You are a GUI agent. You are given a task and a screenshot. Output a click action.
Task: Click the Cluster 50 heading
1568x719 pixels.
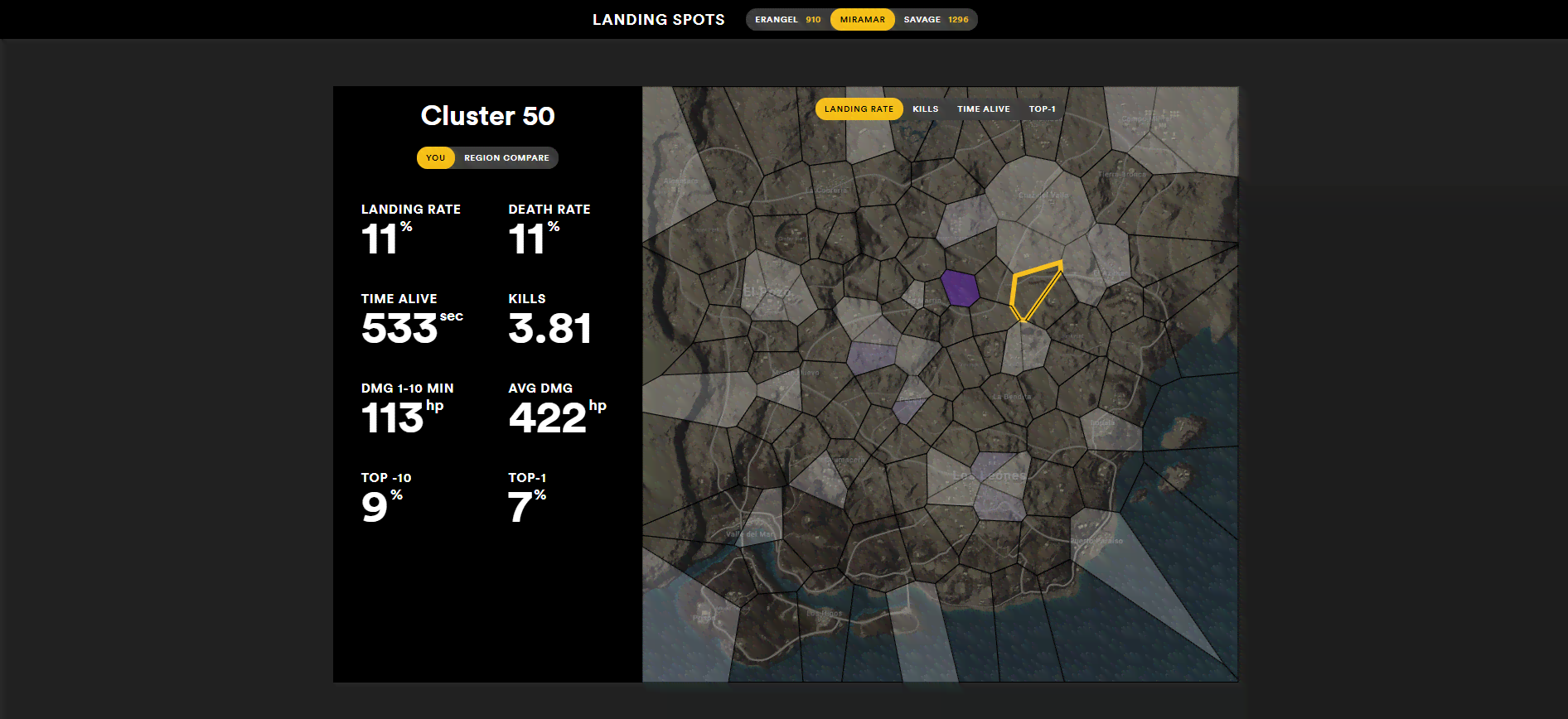[487, 116]
